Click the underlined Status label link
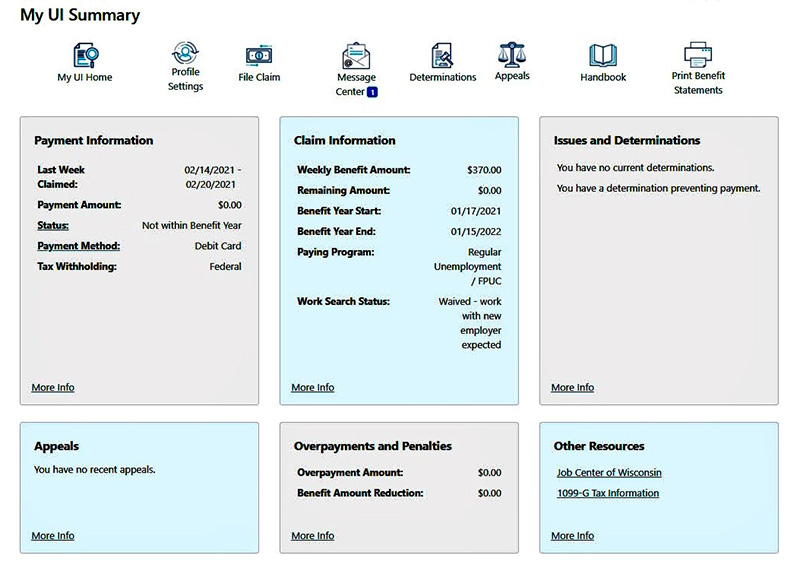 [54, 226]
